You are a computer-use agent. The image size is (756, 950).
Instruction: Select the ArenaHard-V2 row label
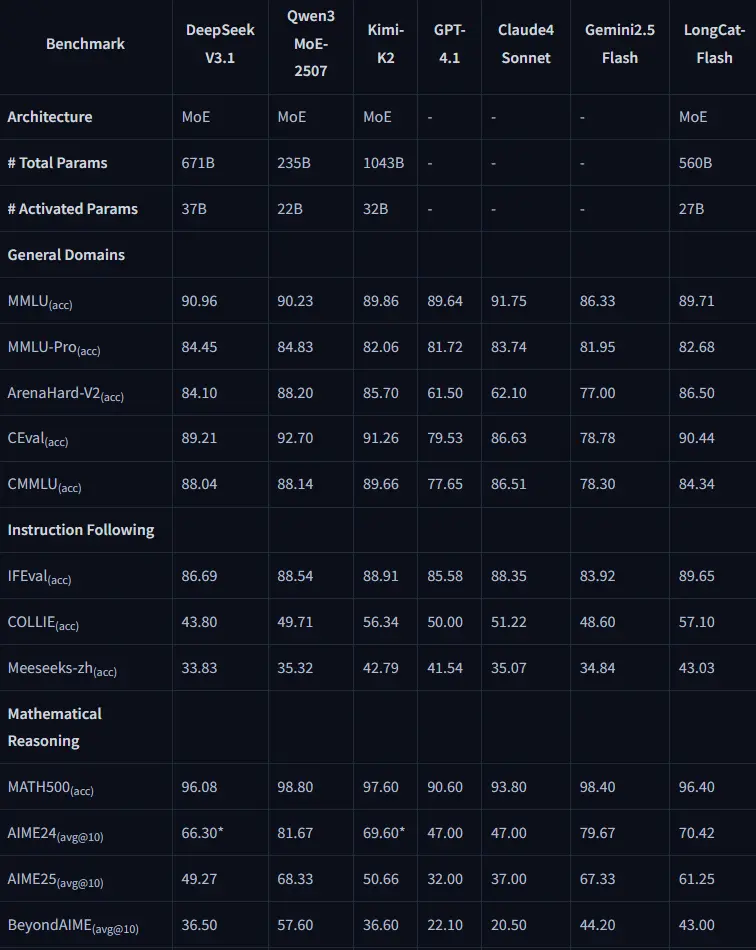(65, 394)
